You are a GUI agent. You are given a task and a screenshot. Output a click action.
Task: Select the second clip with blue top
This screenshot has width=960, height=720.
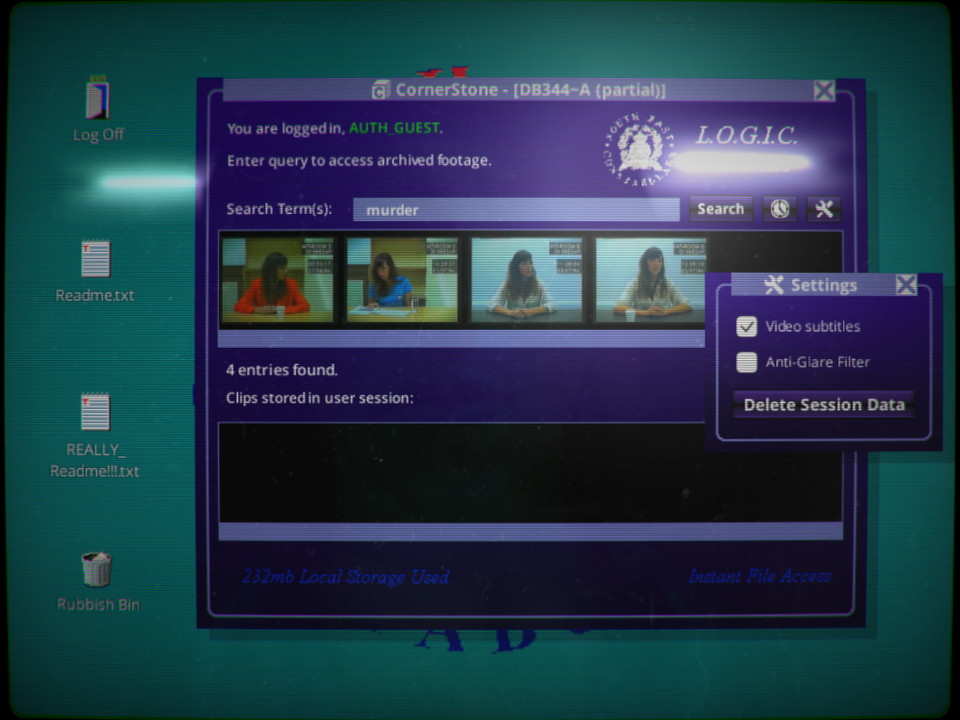402,279
